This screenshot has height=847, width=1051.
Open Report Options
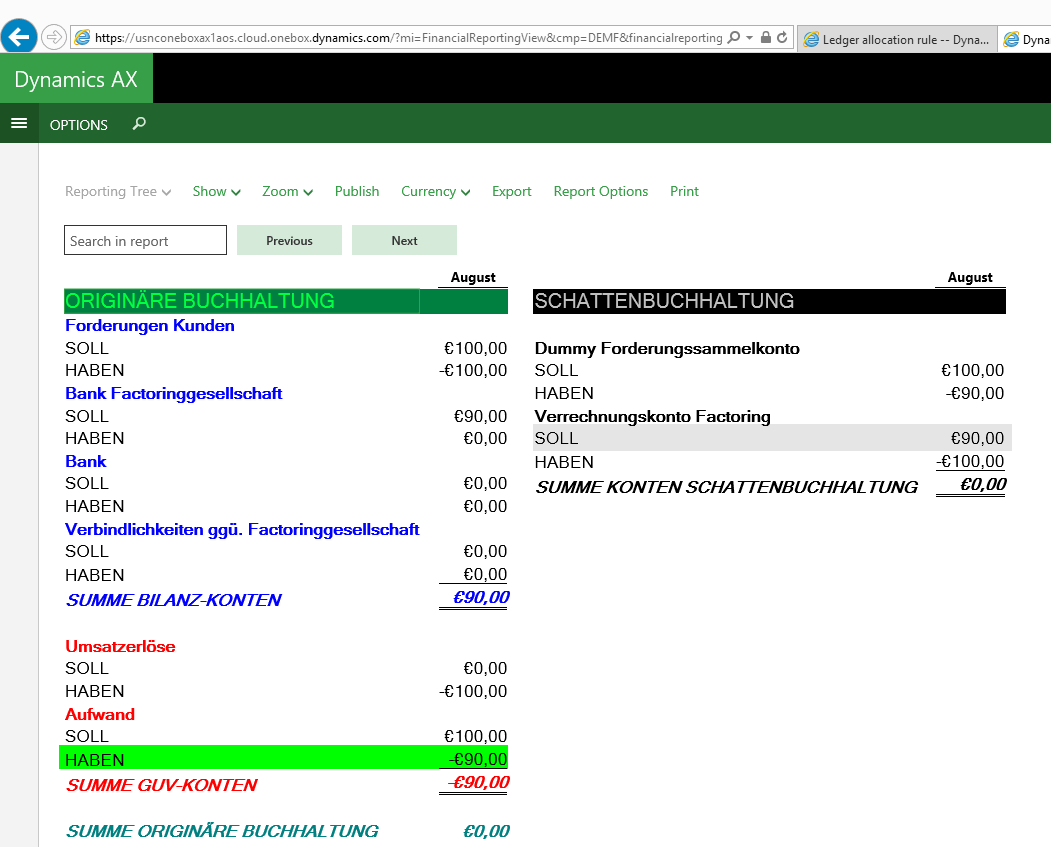tap(600, 191)
